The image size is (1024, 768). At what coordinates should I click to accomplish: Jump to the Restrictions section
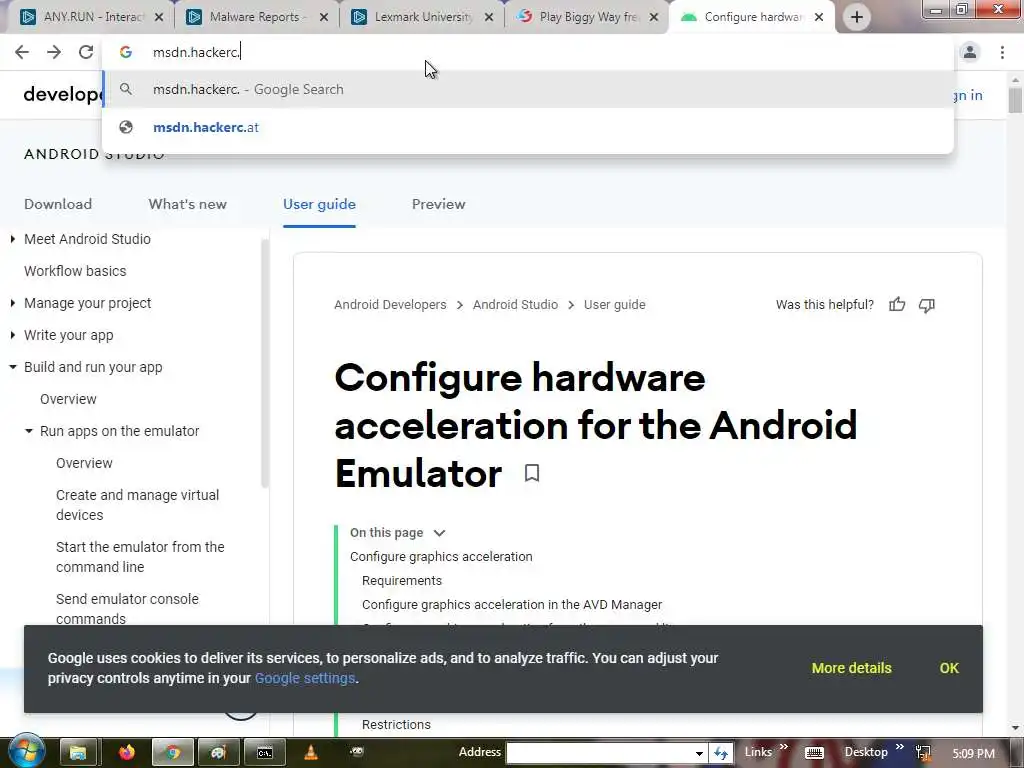coord(396,724)
